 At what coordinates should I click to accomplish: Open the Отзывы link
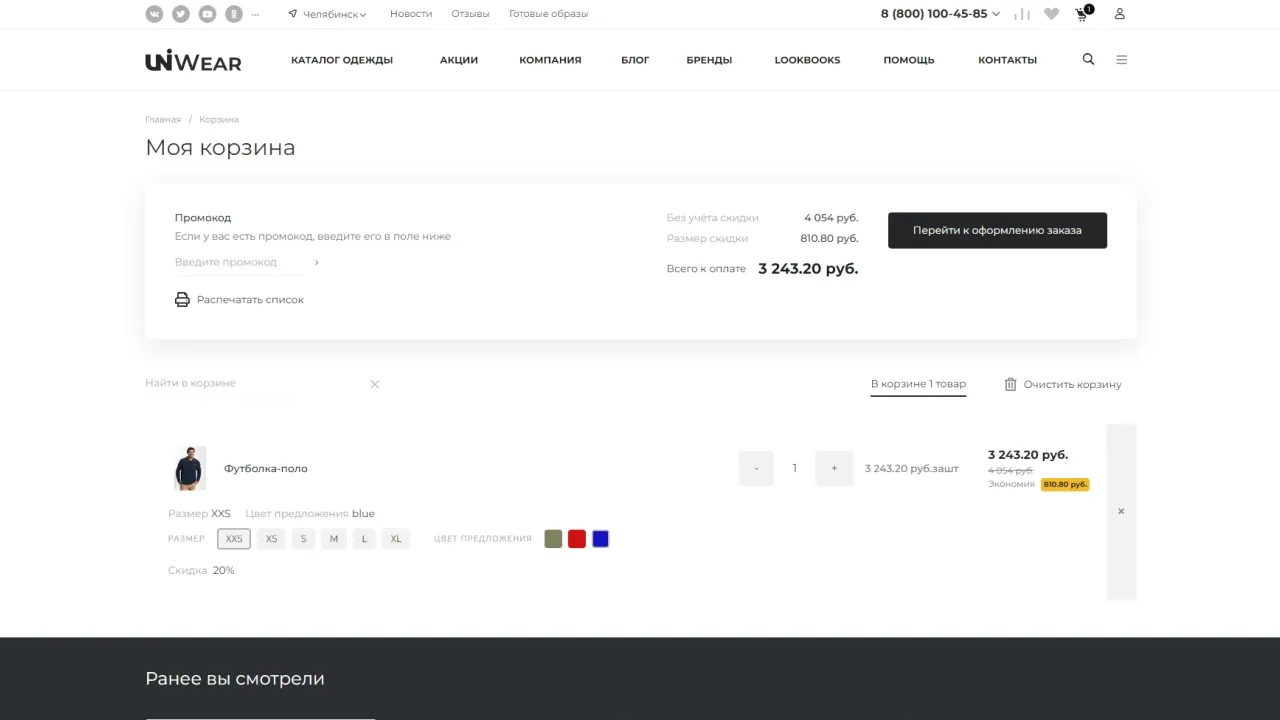click(470, 14)
